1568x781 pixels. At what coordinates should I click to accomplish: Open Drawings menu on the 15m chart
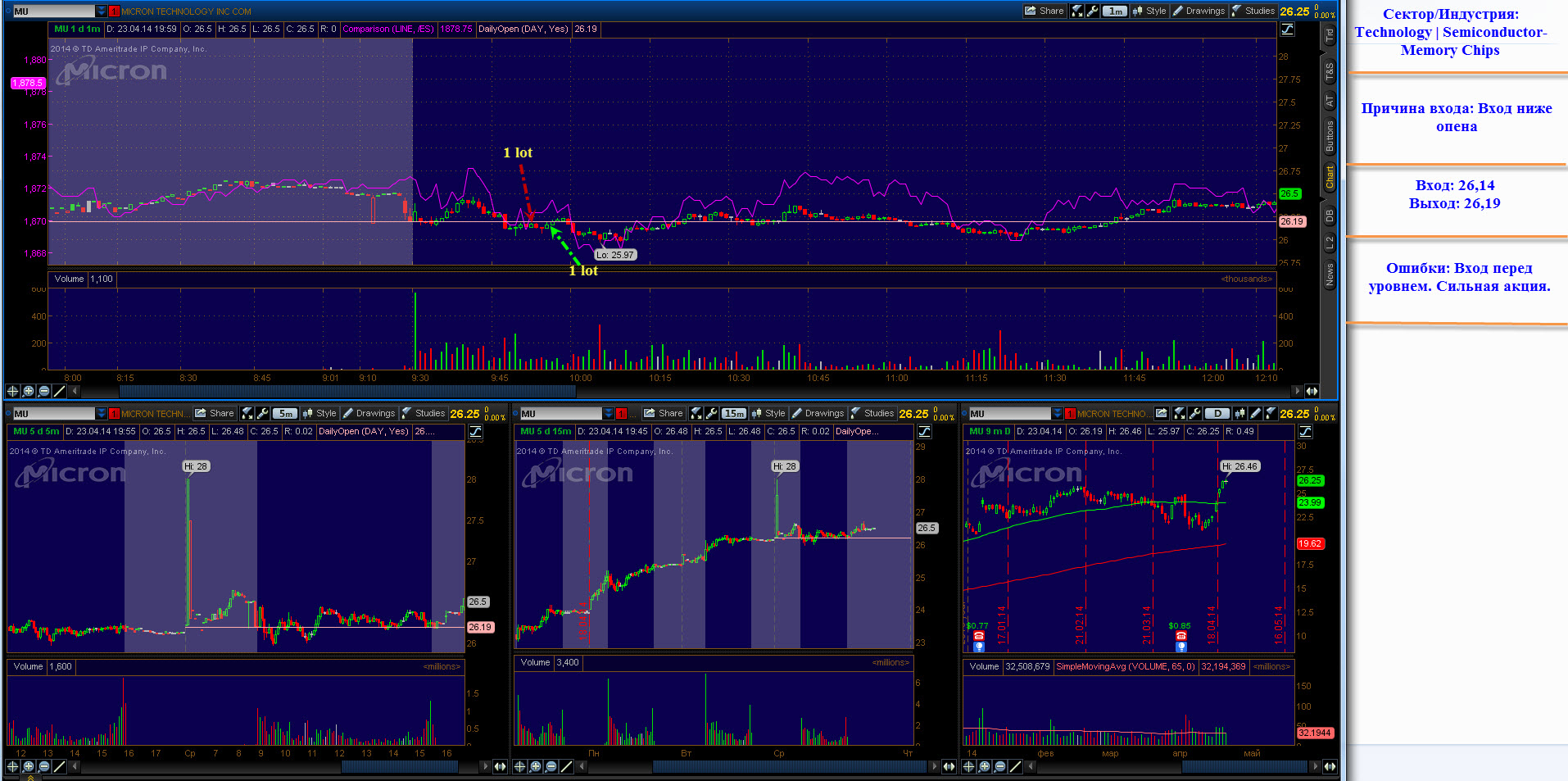click(x=818, y=413)
